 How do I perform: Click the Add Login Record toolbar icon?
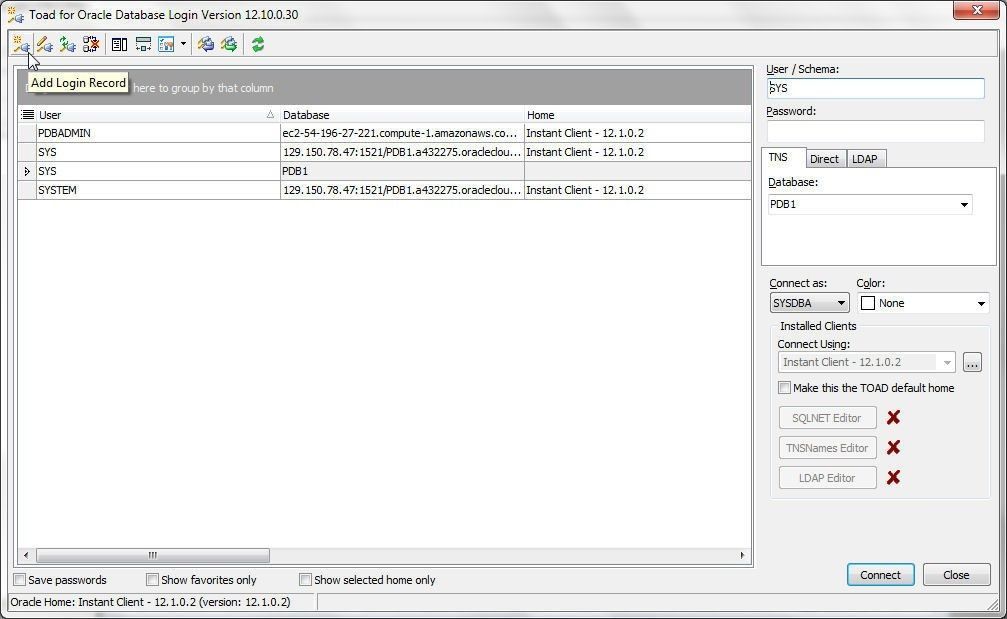click(21, 44)
